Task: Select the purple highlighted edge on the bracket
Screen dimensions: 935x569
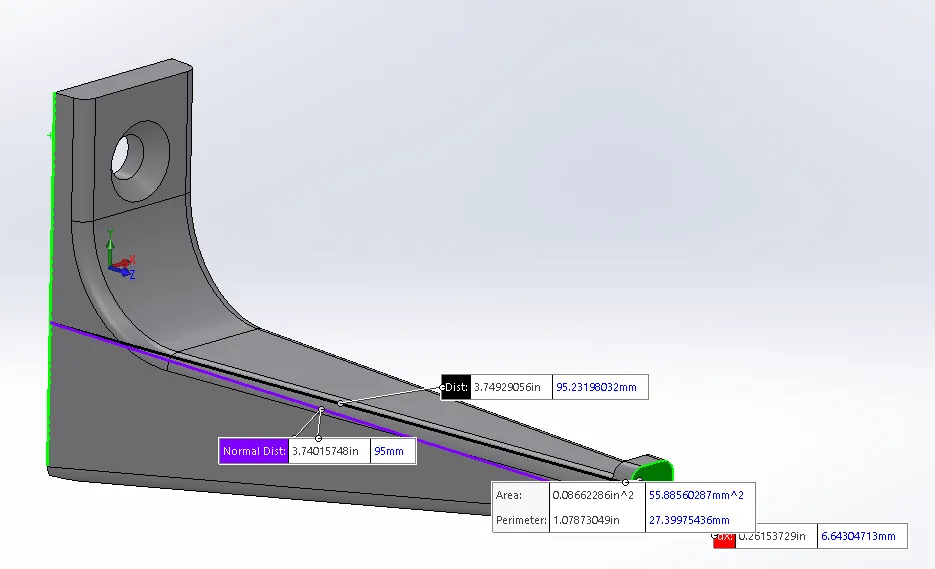Action: click(298, 400)
